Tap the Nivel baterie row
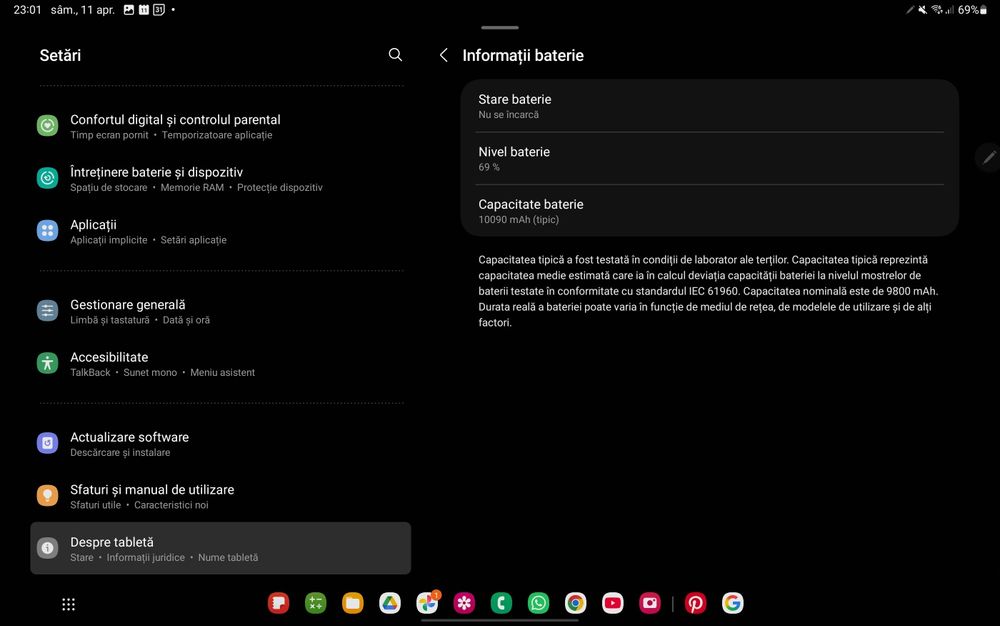The height and width of the screenshot is (626, 1000). point(709,158)
